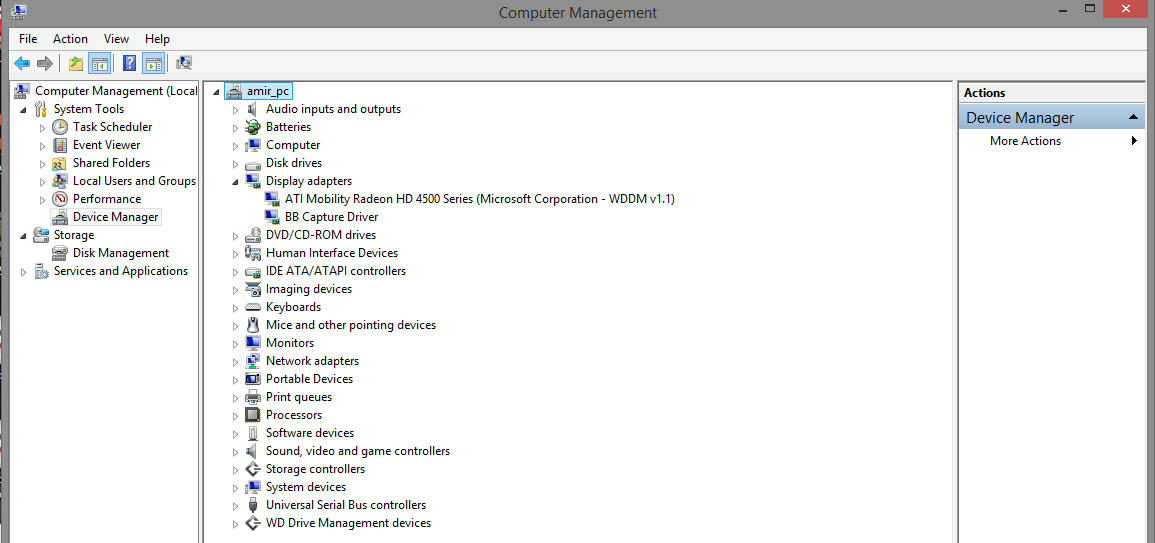Select Performance icon in tree

(x=60, y=199)
